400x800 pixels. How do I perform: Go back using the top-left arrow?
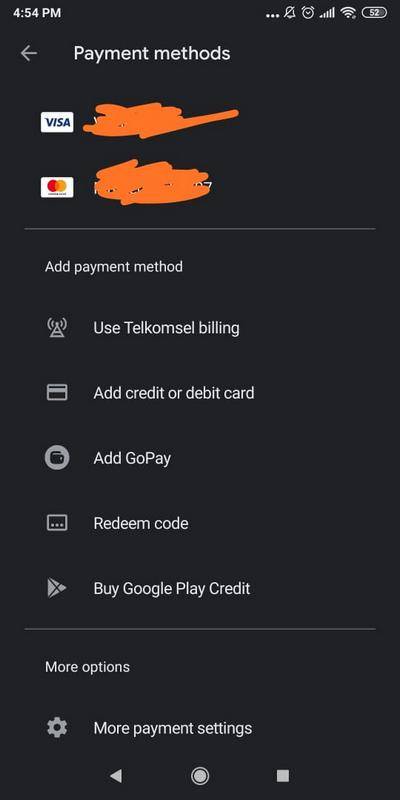tap(29, 53)
